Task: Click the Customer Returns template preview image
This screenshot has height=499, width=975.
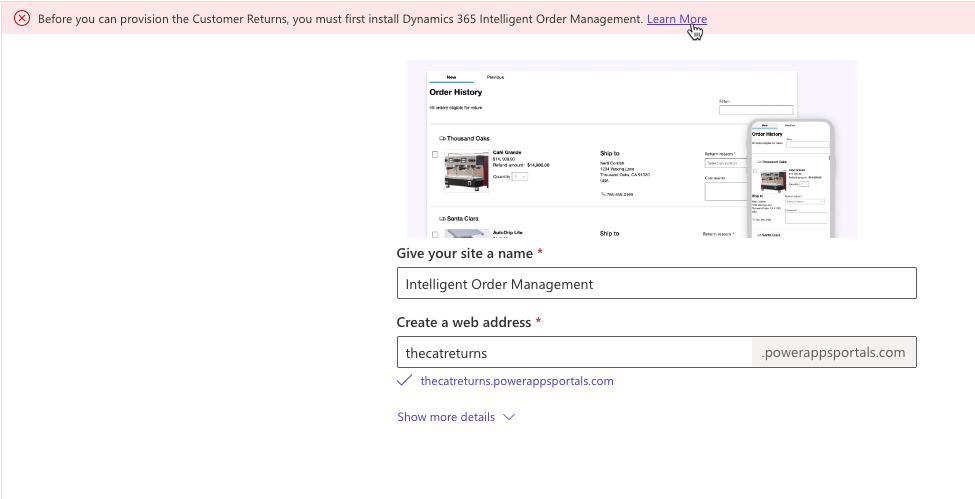Action: point(632,149)
